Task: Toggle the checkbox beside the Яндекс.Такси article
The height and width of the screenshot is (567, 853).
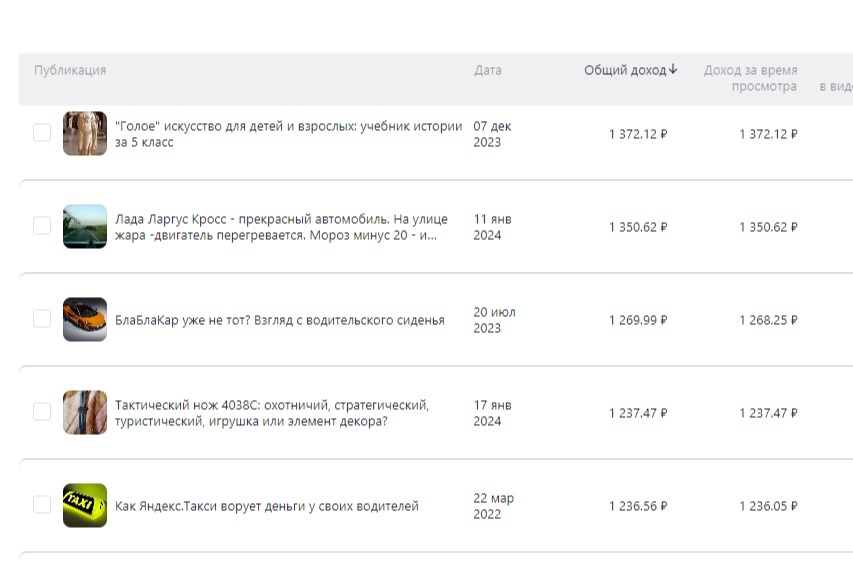Action: (42, 505)
